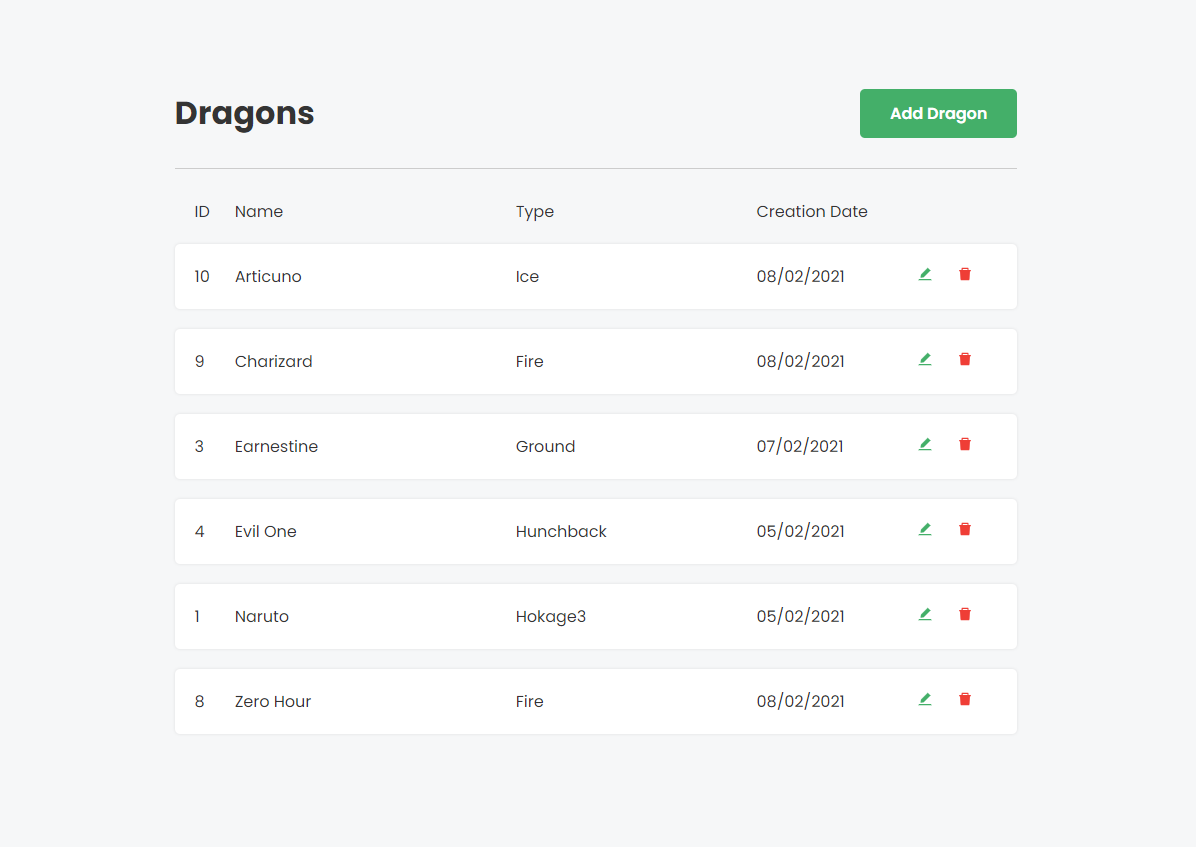Click Articuno's 08/02/2021 date
Screen dimensions: 1196x847
click(800, 276)
